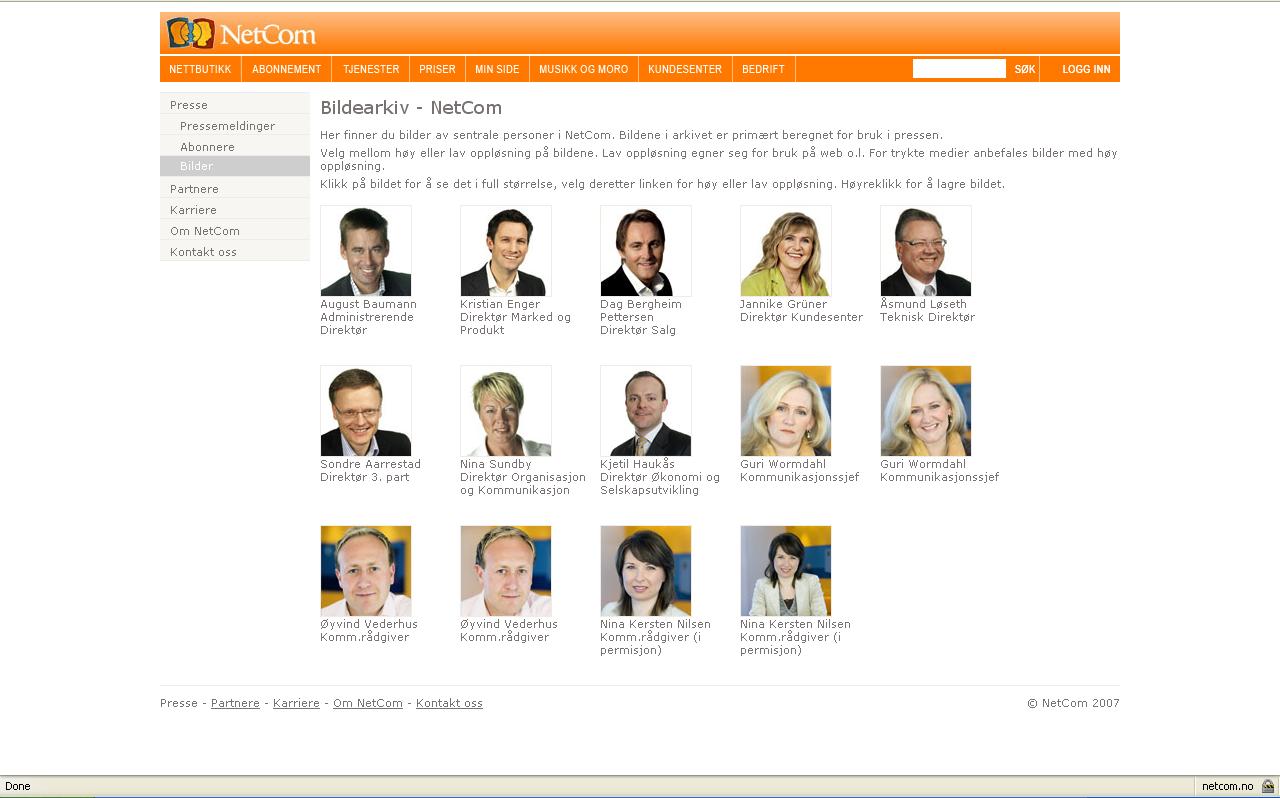The image size is (1280, 798).
Task: Click the SØK search button
Action: [1025, 69]
